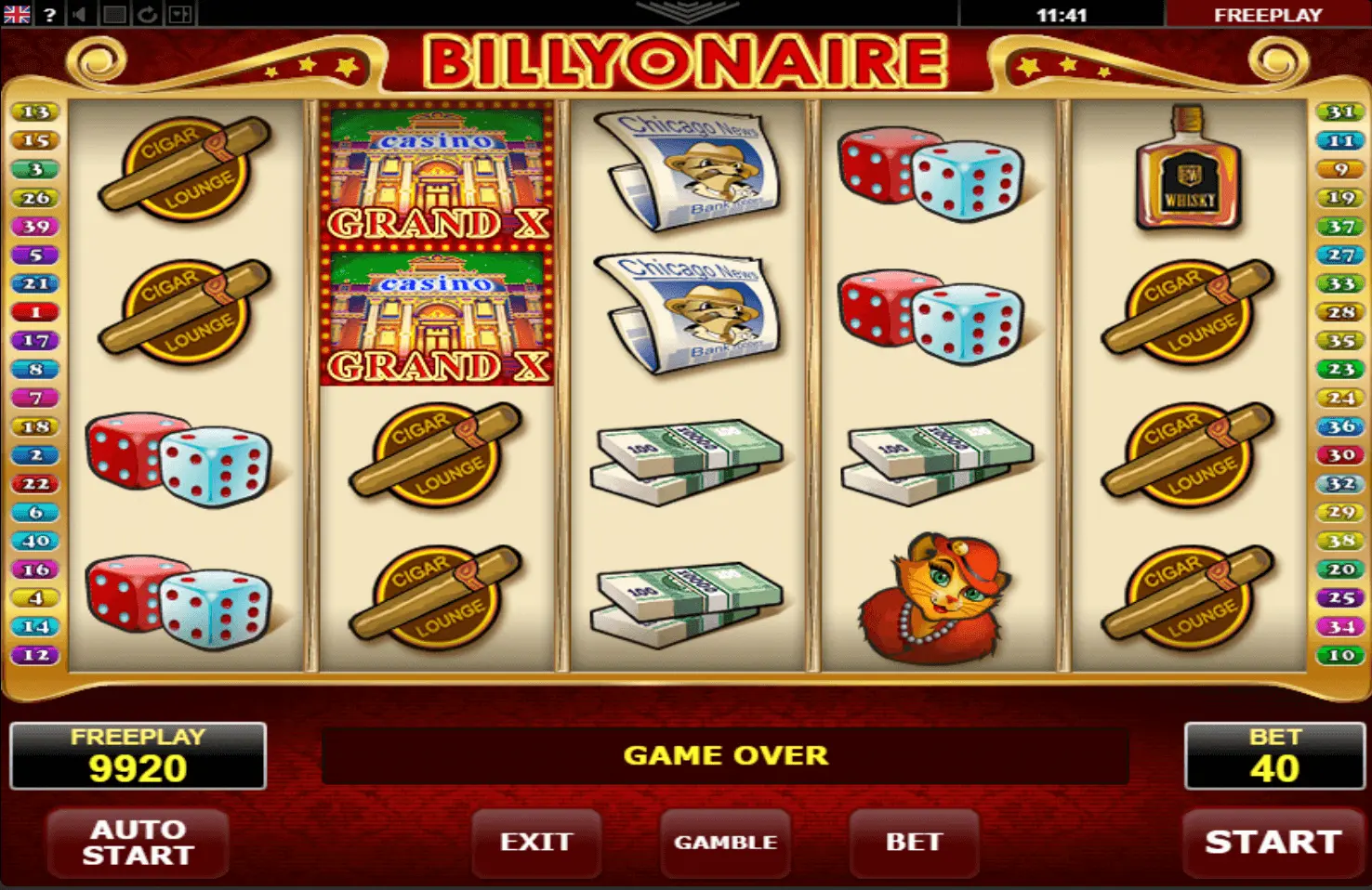Click the whisky bottle symbol
Image resolution: width=1372 pixels, height=890 pixels.
click(x=1188, y=167)
